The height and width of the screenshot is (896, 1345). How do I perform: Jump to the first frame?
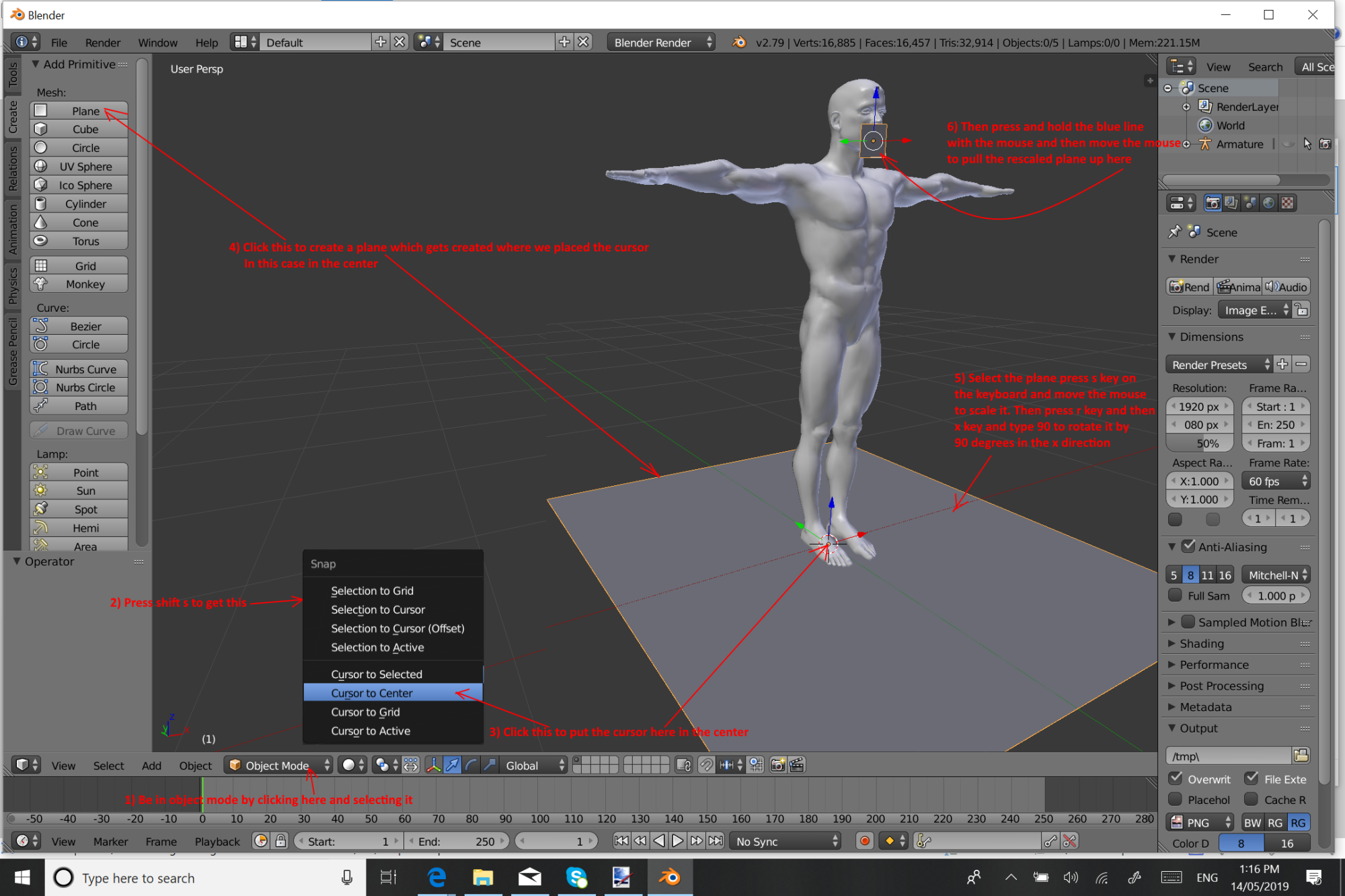621,841
